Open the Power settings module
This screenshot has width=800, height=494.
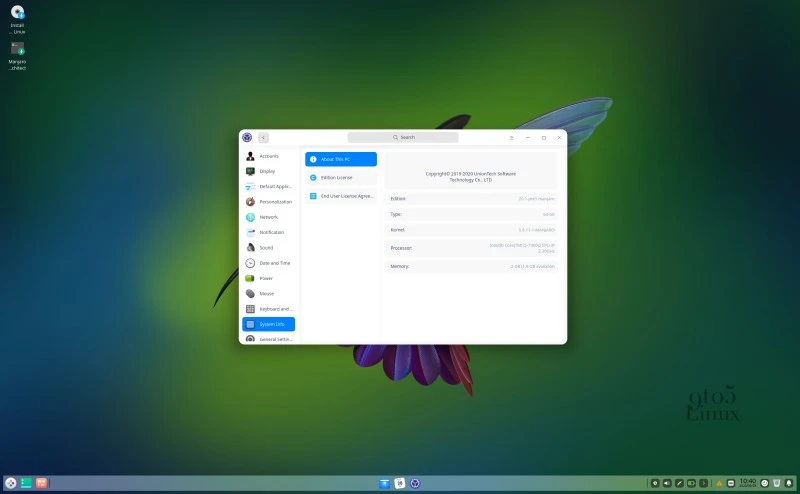pyautogui.click(x=268, y=279)
